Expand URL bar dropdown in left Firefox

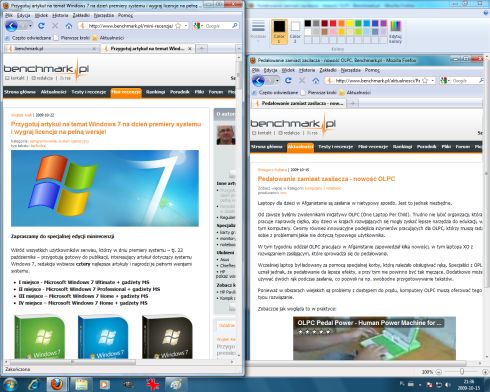tap(186, 26)
